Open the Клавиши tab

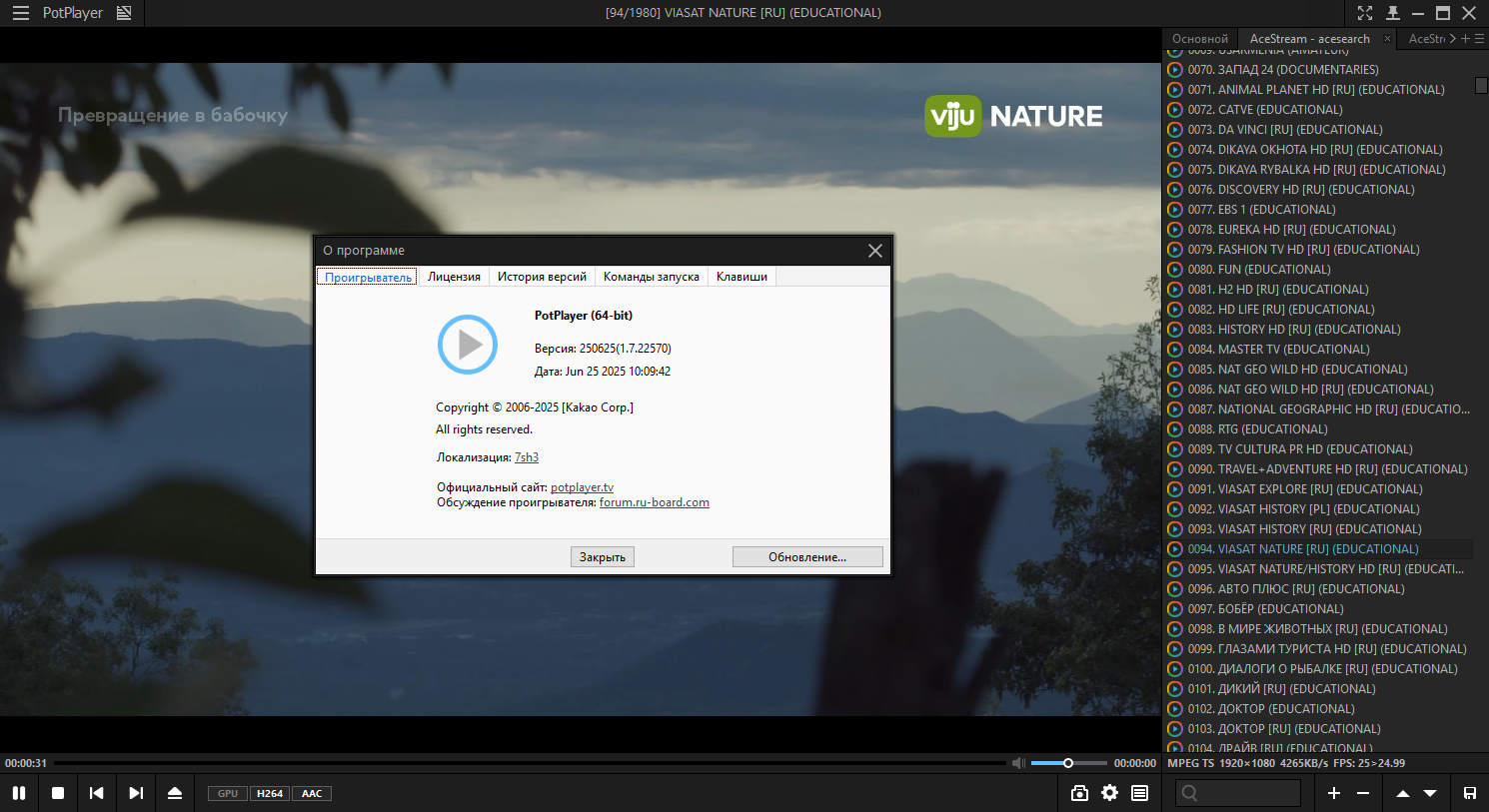742,277
